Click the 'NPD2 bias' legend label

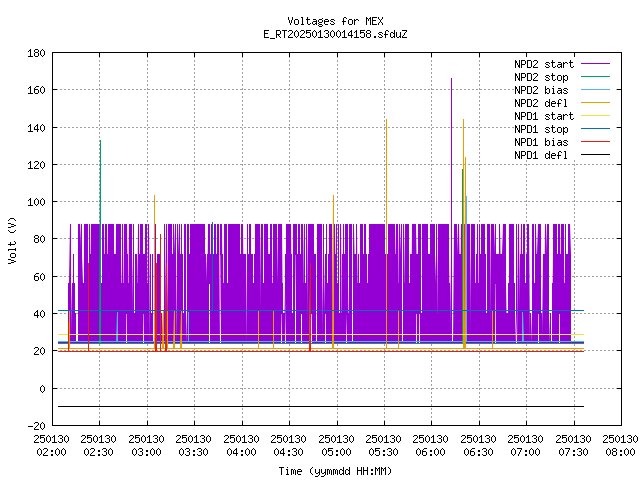(x=541, y=90)
